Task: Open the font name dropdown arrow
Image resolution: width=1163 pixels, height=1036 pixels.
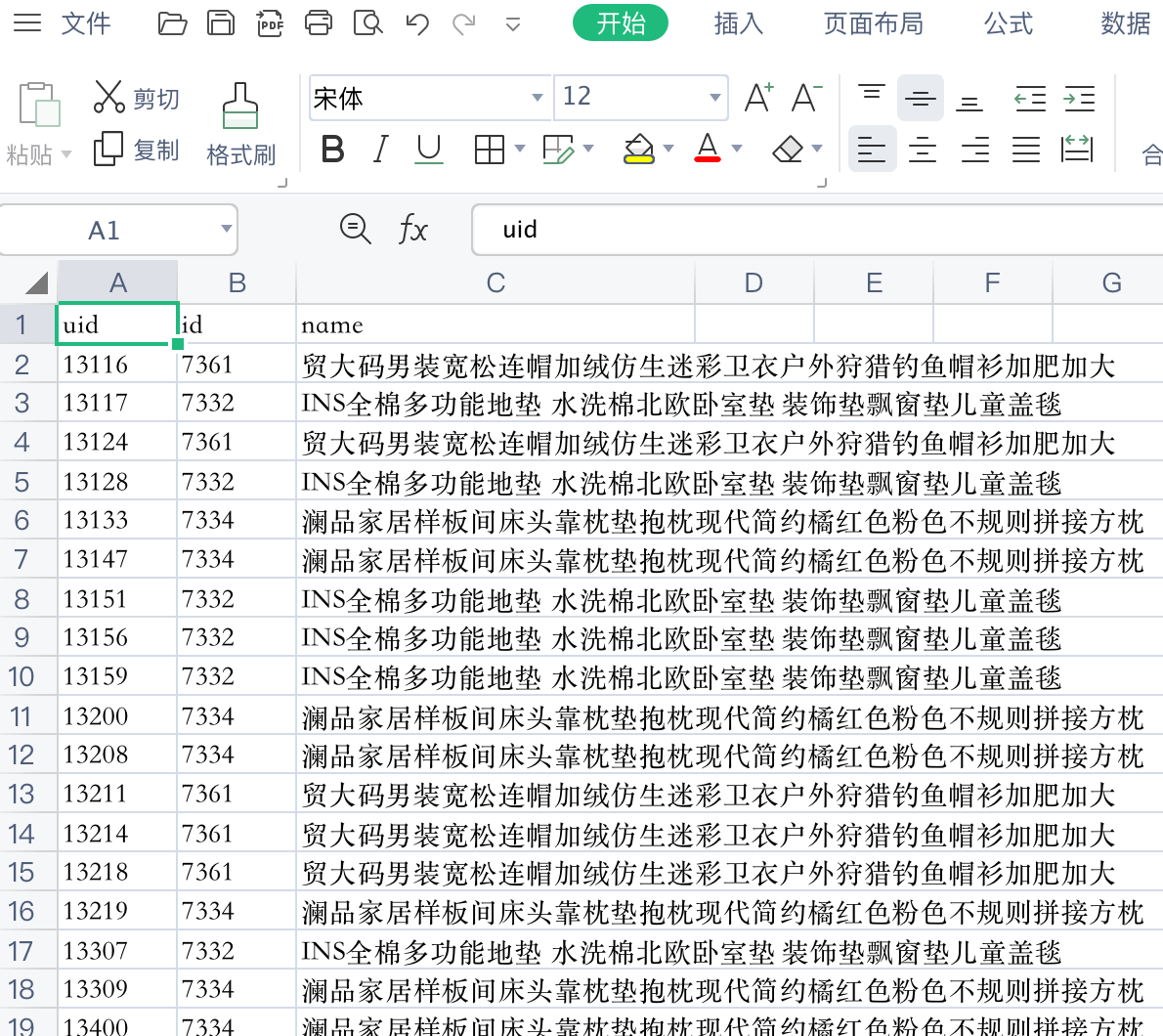Action: (x=537, y=97)
